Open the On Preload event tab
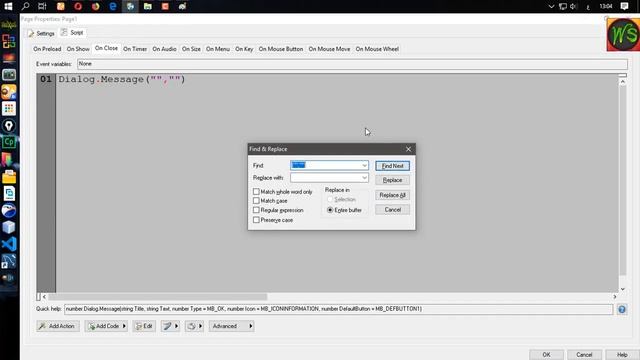 (x=47, y=49)
